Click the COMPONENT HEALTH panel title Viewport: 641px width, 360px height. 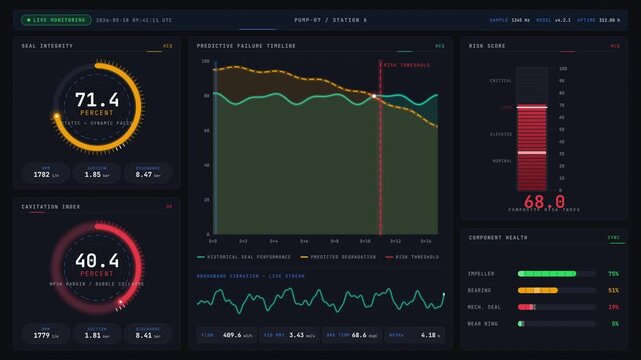[498, 237]
